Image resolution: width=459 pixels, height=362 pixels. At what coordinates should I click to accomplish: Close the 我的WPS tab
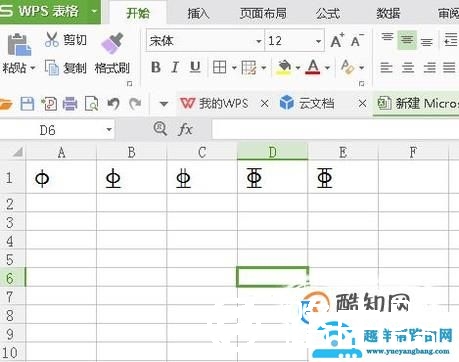264,104
